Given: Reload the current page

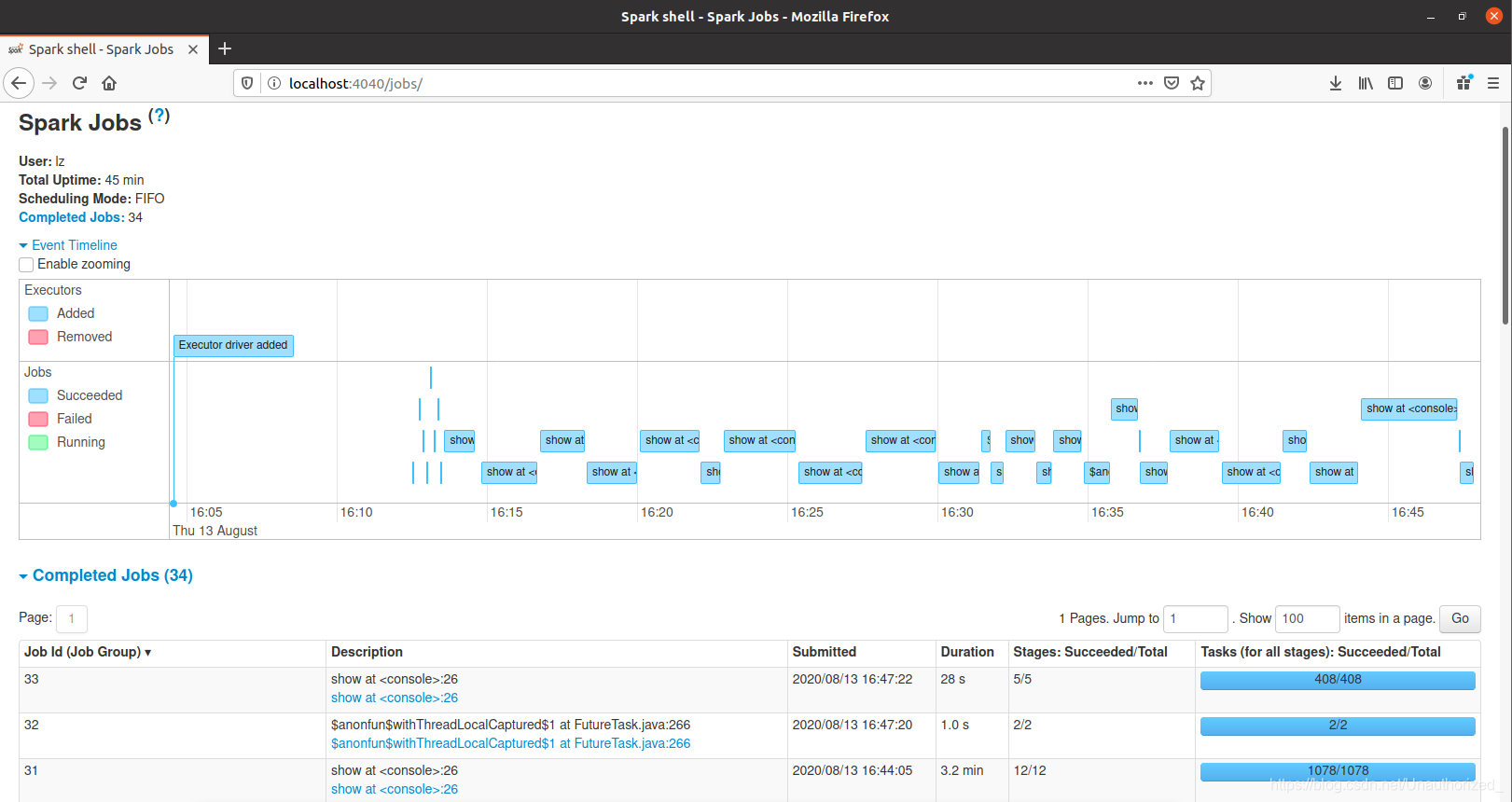Looking at the screenshot, I should [x=79, y=83].
